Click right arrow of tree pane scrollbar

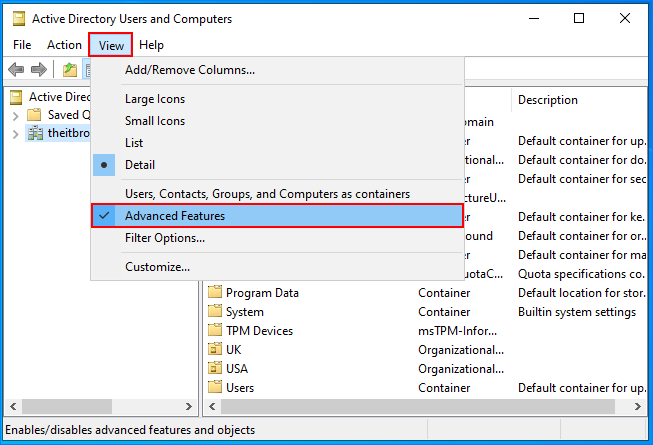[x=189, y=406]
